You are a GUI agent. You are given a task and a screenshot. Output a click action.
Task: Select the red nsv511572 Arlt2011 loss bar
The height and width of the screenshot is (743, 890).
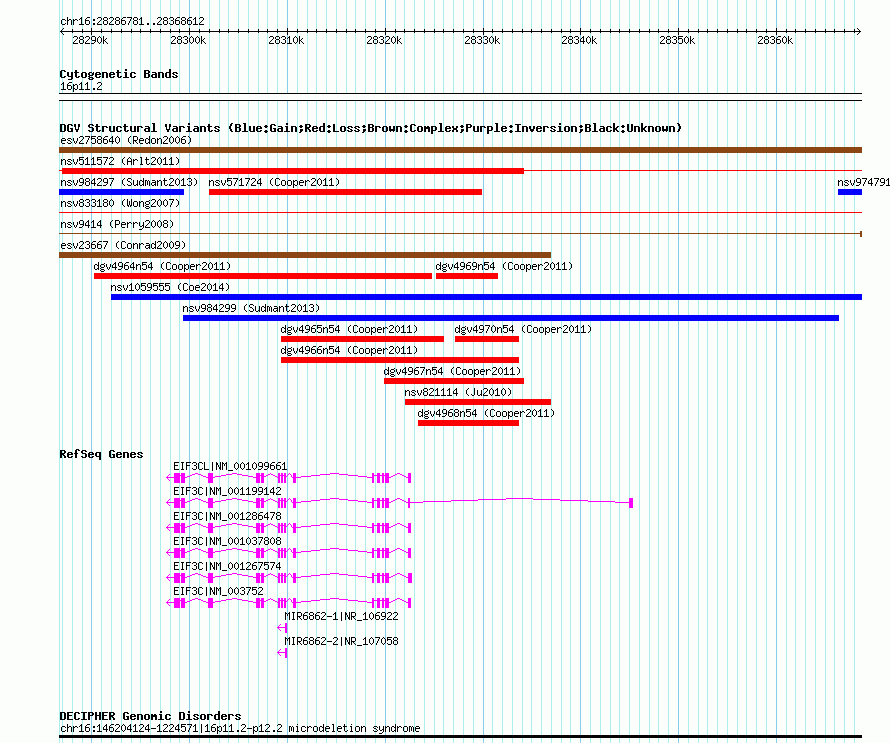click(x=293, y=171)
